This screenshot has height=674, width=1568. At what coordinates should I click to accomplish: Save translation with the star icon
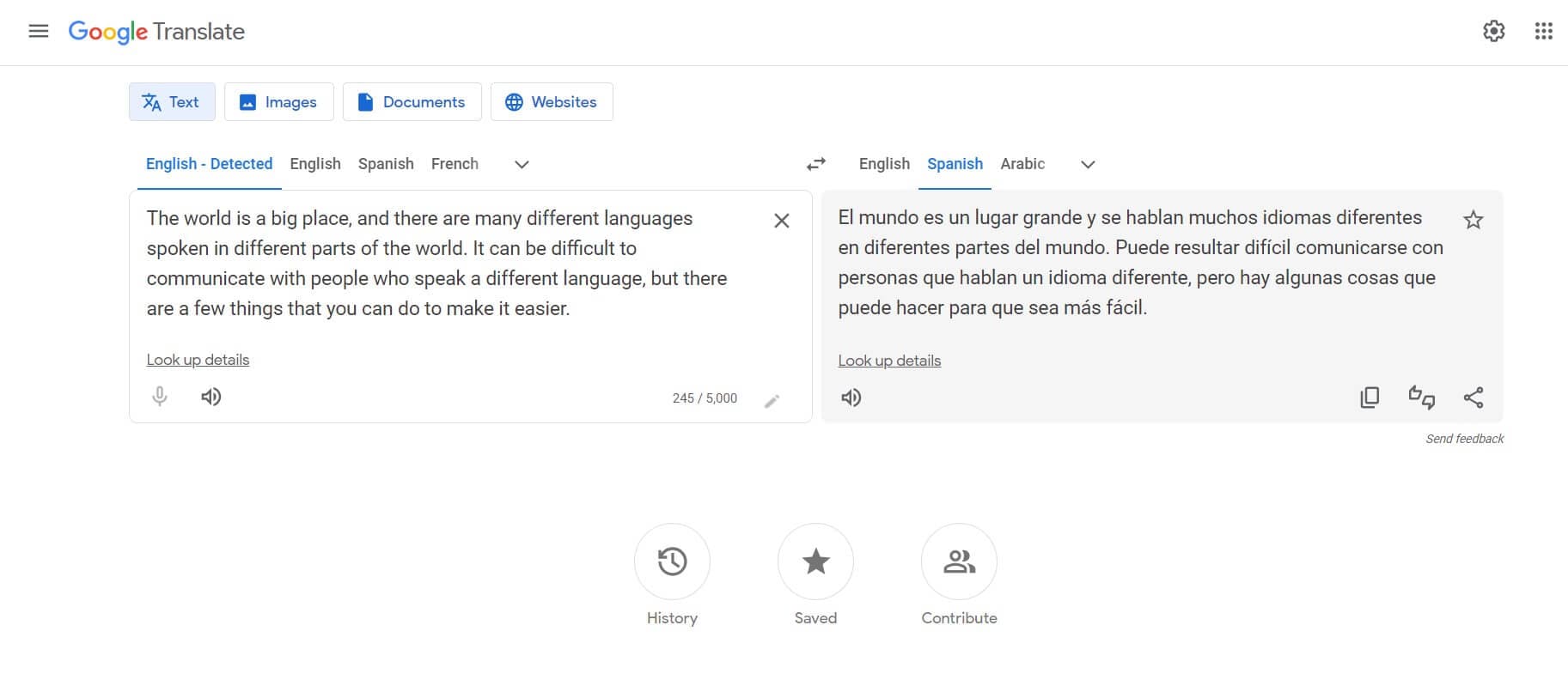click(x=1473, y=221)
